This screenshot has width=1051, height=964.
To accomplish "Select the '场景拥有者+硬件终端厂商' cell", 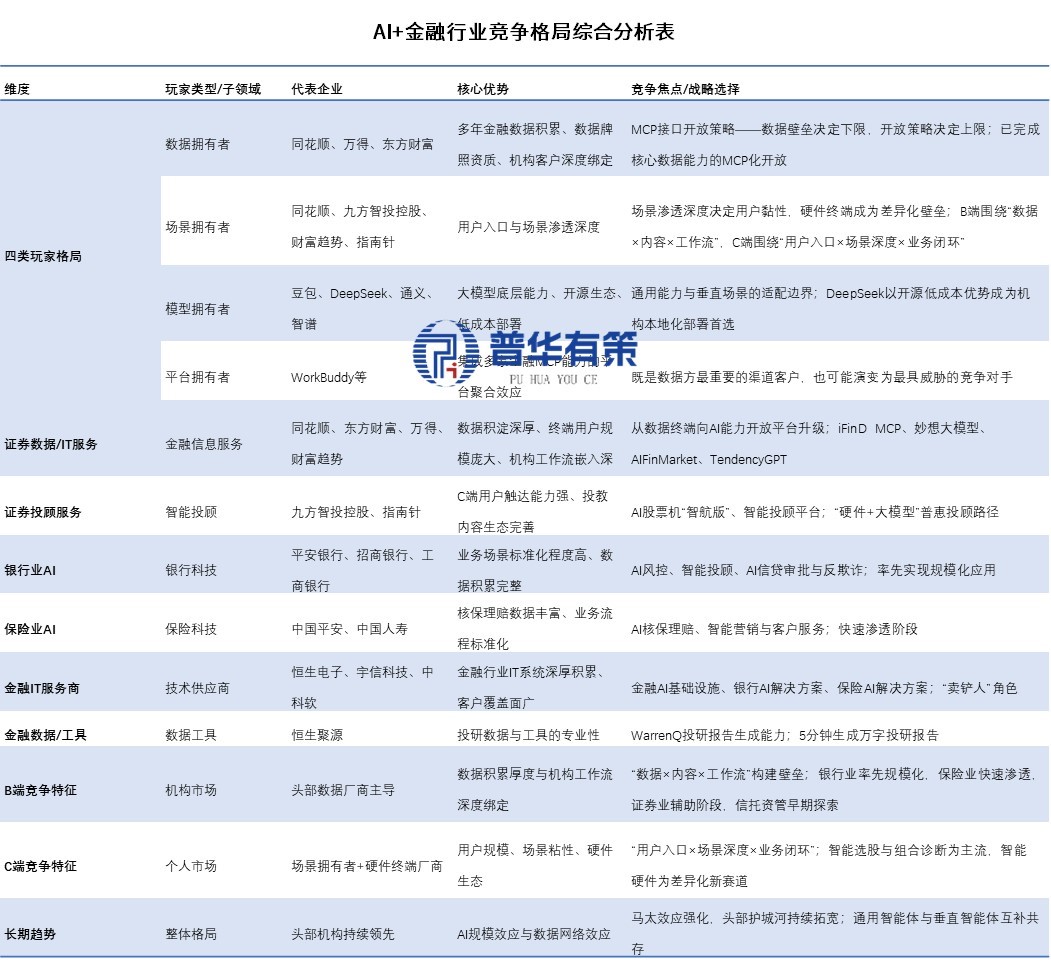I will click(x=367, y=867).
